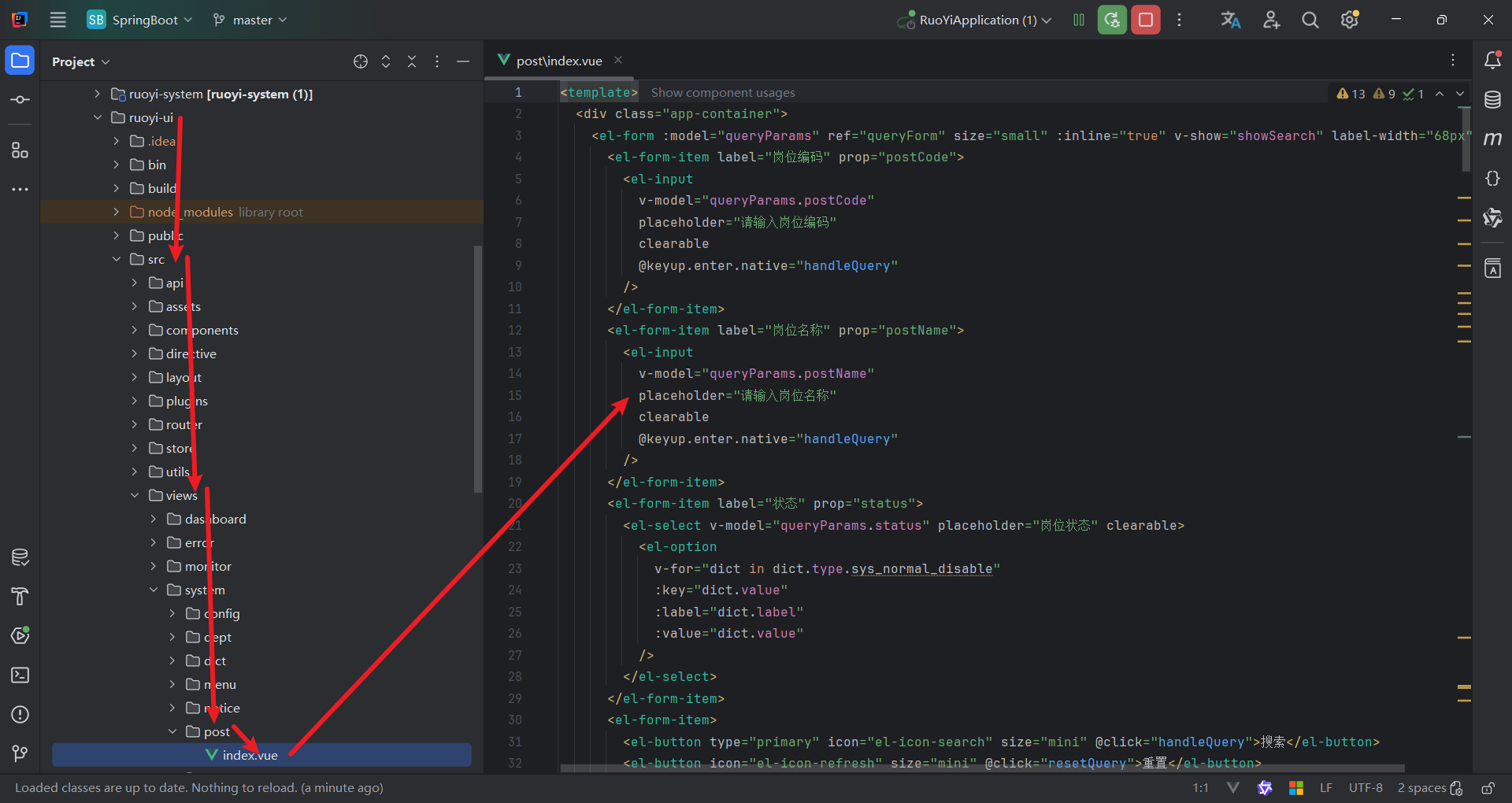Open the main hamburger menu
Screen dimensions: 1512x803
(x=58, y=20)
